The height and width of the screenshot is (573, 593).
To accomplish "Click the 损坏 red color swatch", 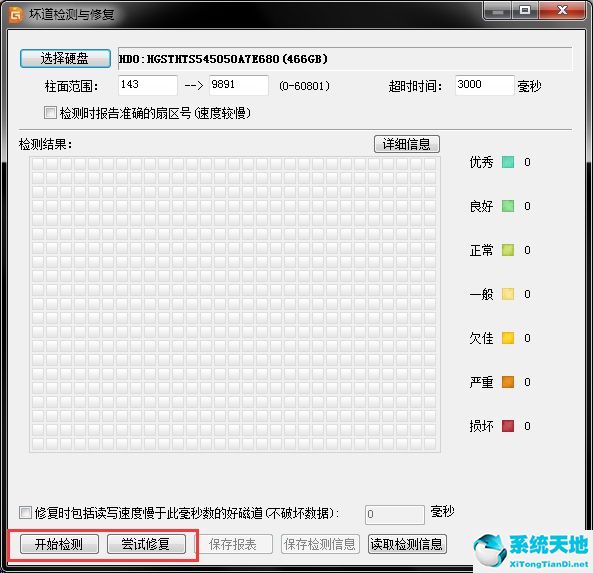I will click(x=508, y=426).
